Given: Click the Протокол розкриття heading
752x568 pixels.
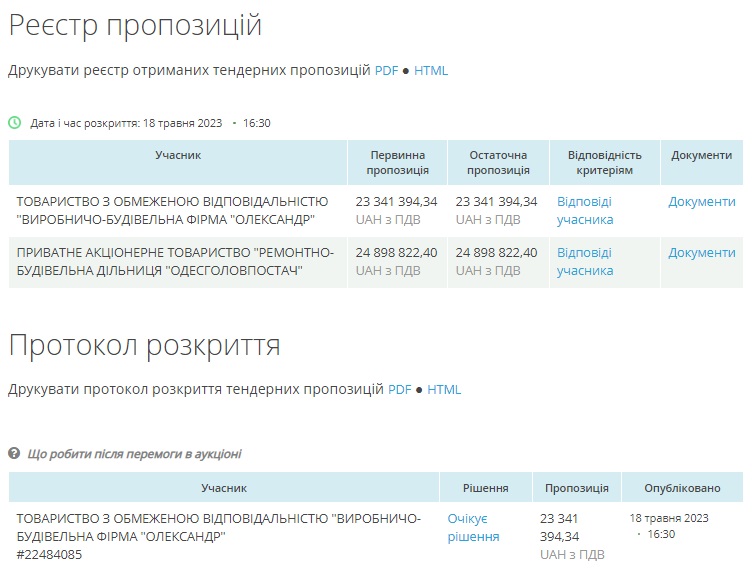Looking at the screenshot, I should (x=144, y=345).
